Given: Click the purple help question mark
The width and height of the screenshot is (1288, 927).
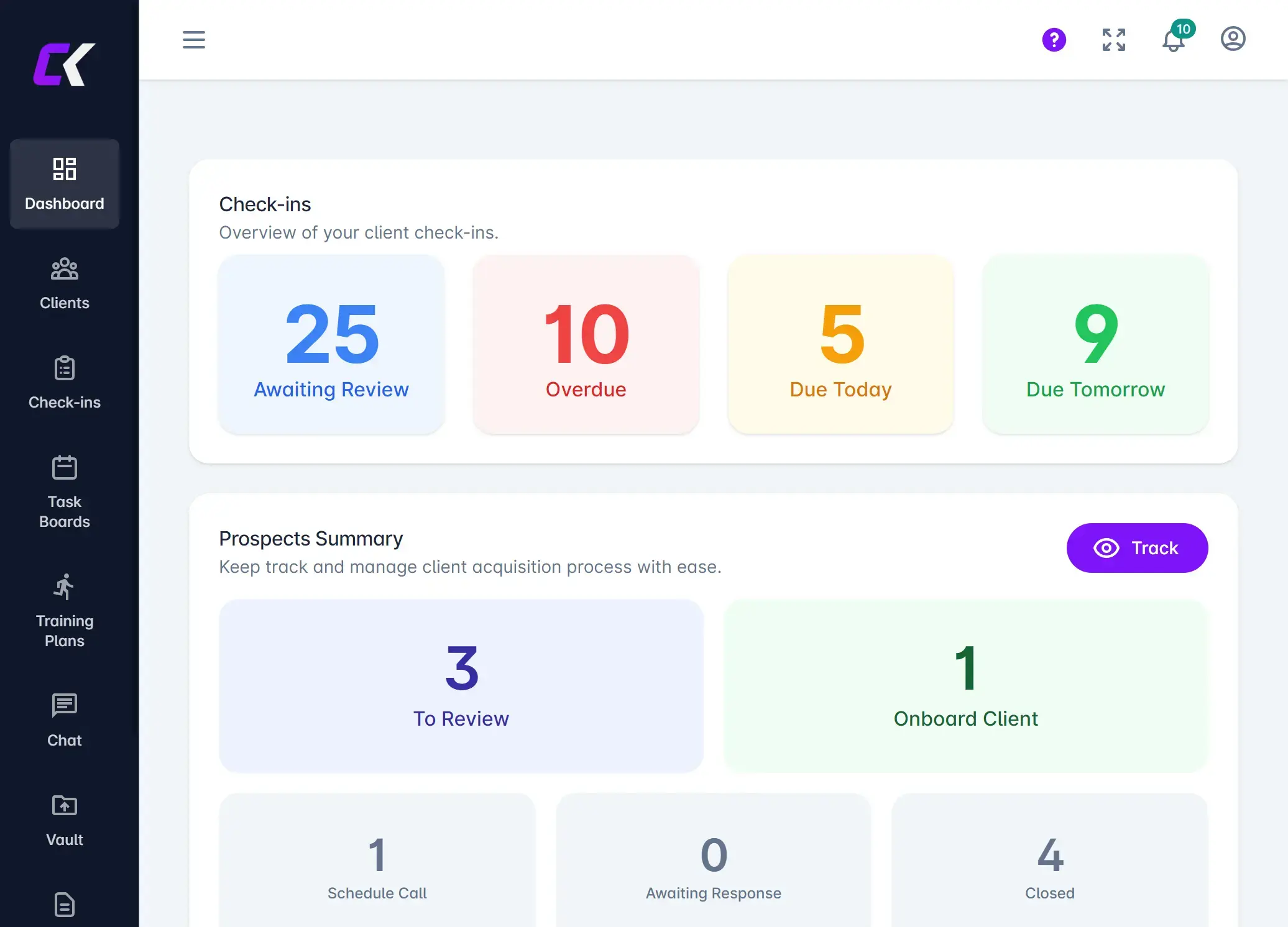Looking at the screenshot, I should coord(1054,39).
